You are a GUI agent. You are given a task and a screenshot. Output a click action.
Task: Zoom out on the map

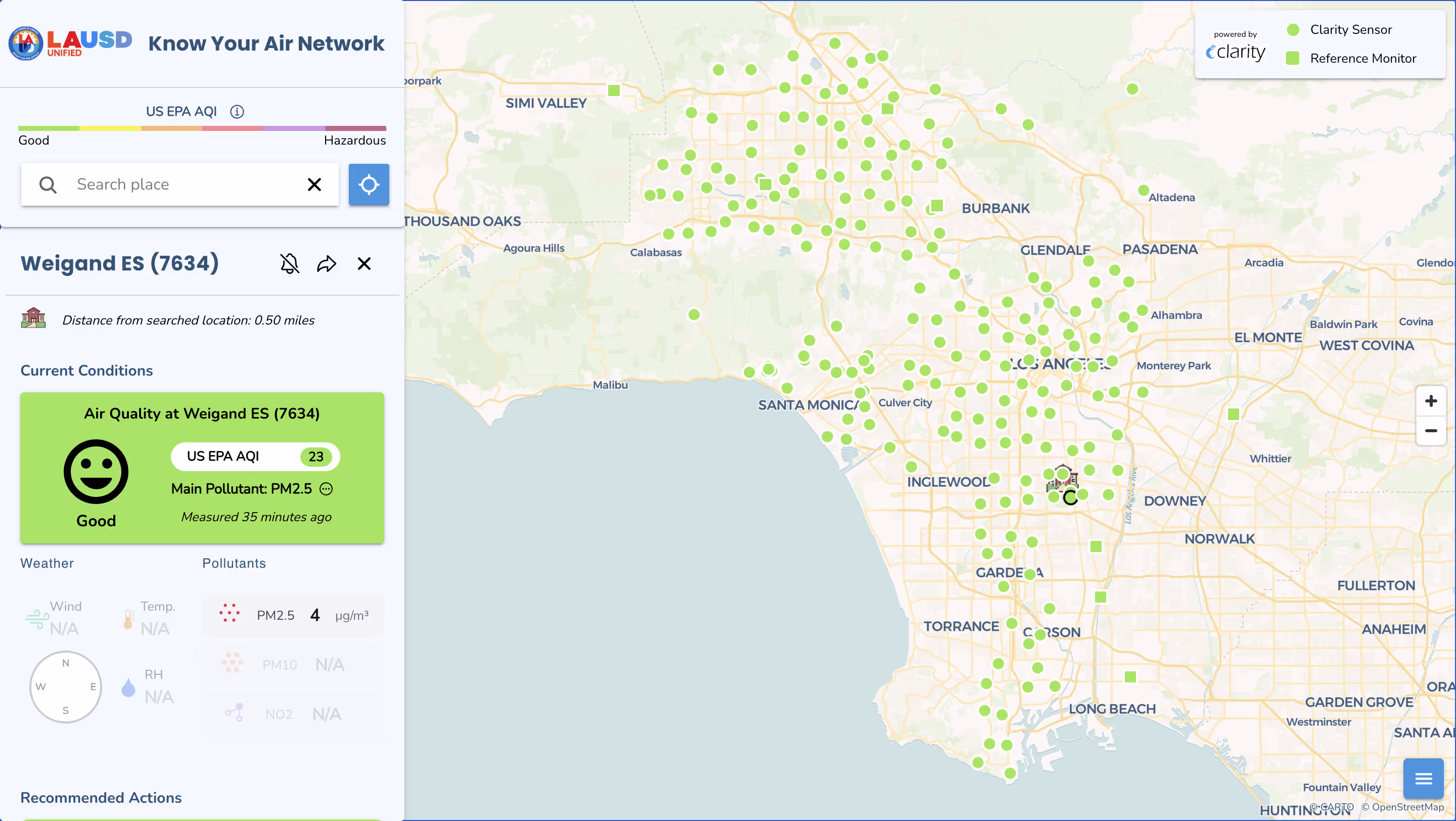tap(1431, 431)
